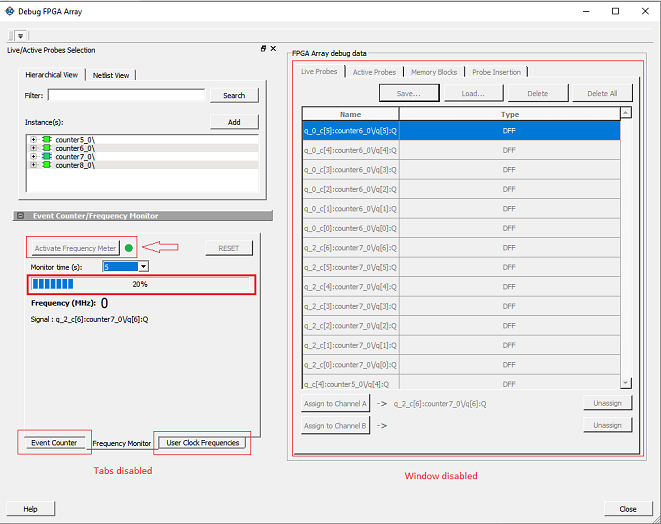Select the q_0_c[5] probe row
Viewport: 661px width, 524px height.
coord(461,130)
